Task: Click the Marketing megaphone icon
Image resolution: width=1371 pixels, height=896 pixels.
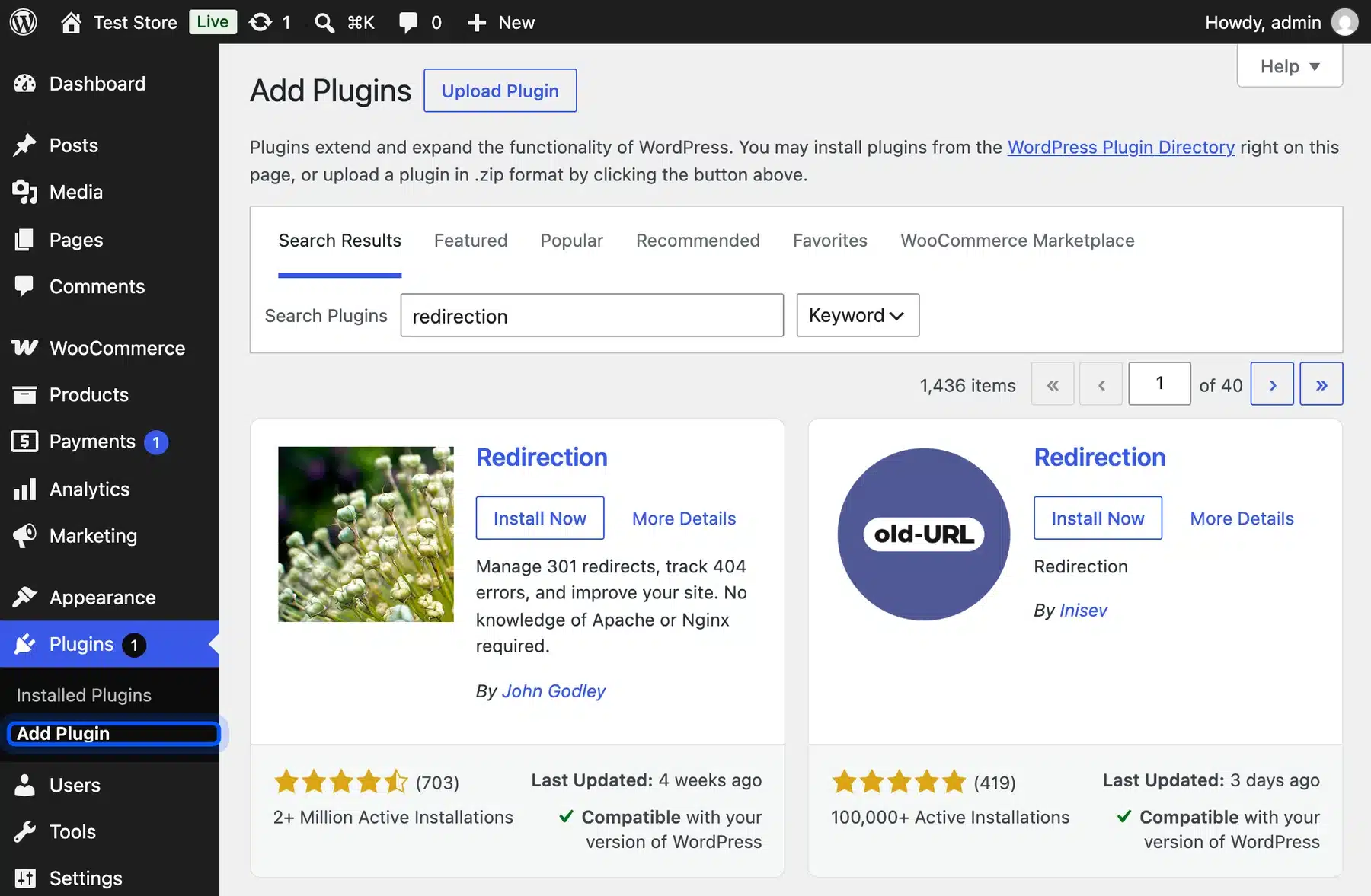Action: pos(24,536)
